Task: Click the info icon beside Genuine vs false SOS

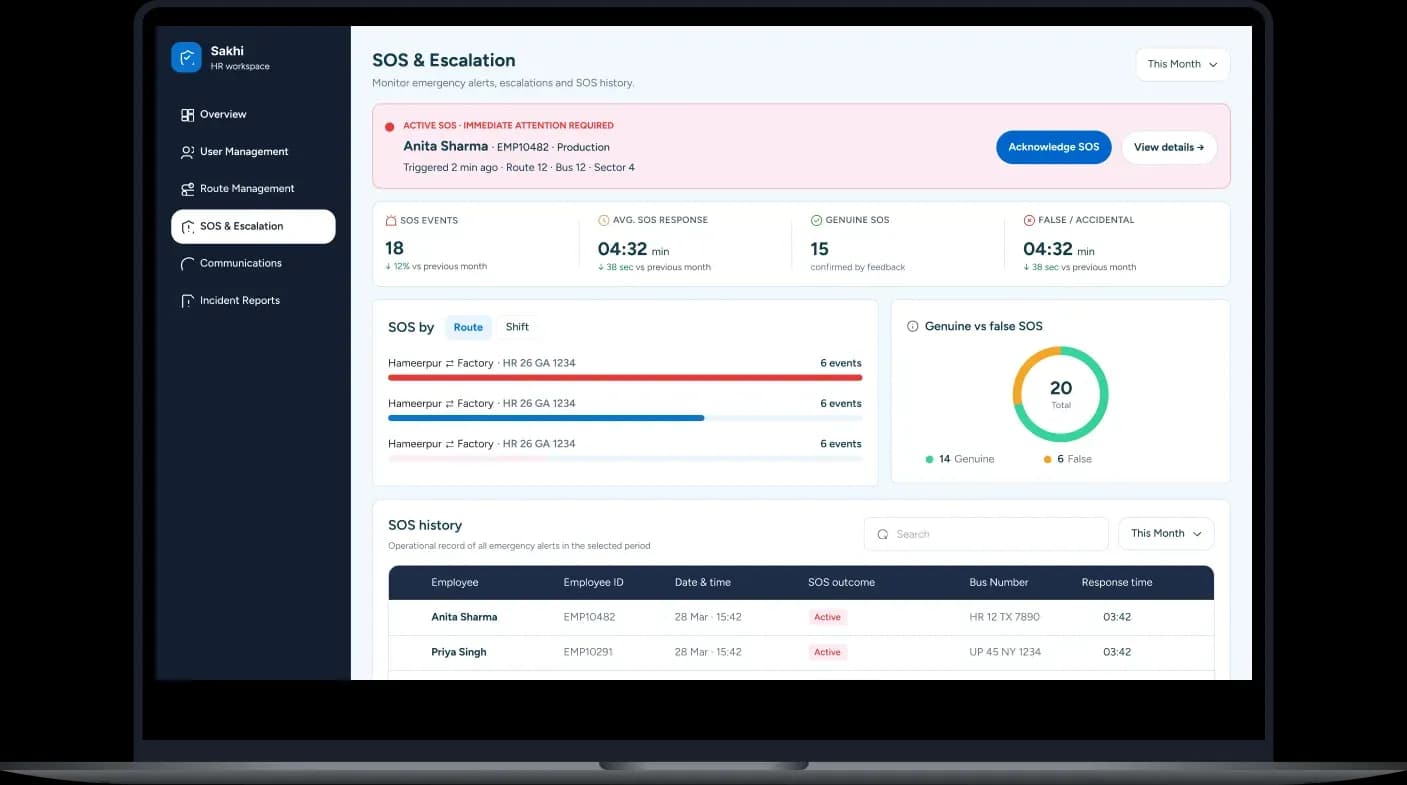Action: pos(912,326)
